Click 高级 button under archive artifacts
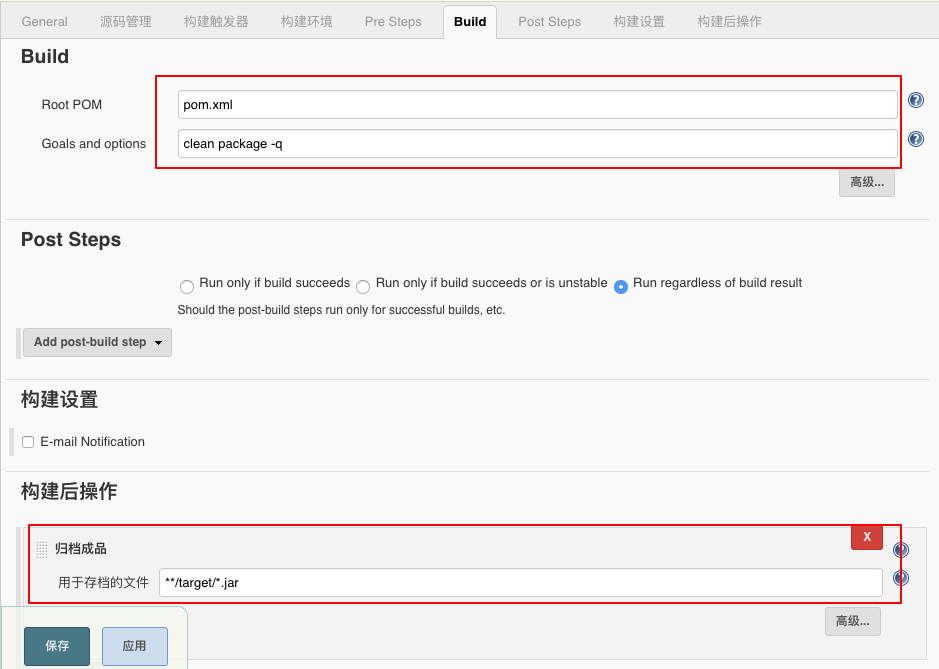The width and height of the screenshot is (939, 669). [853, 621]
